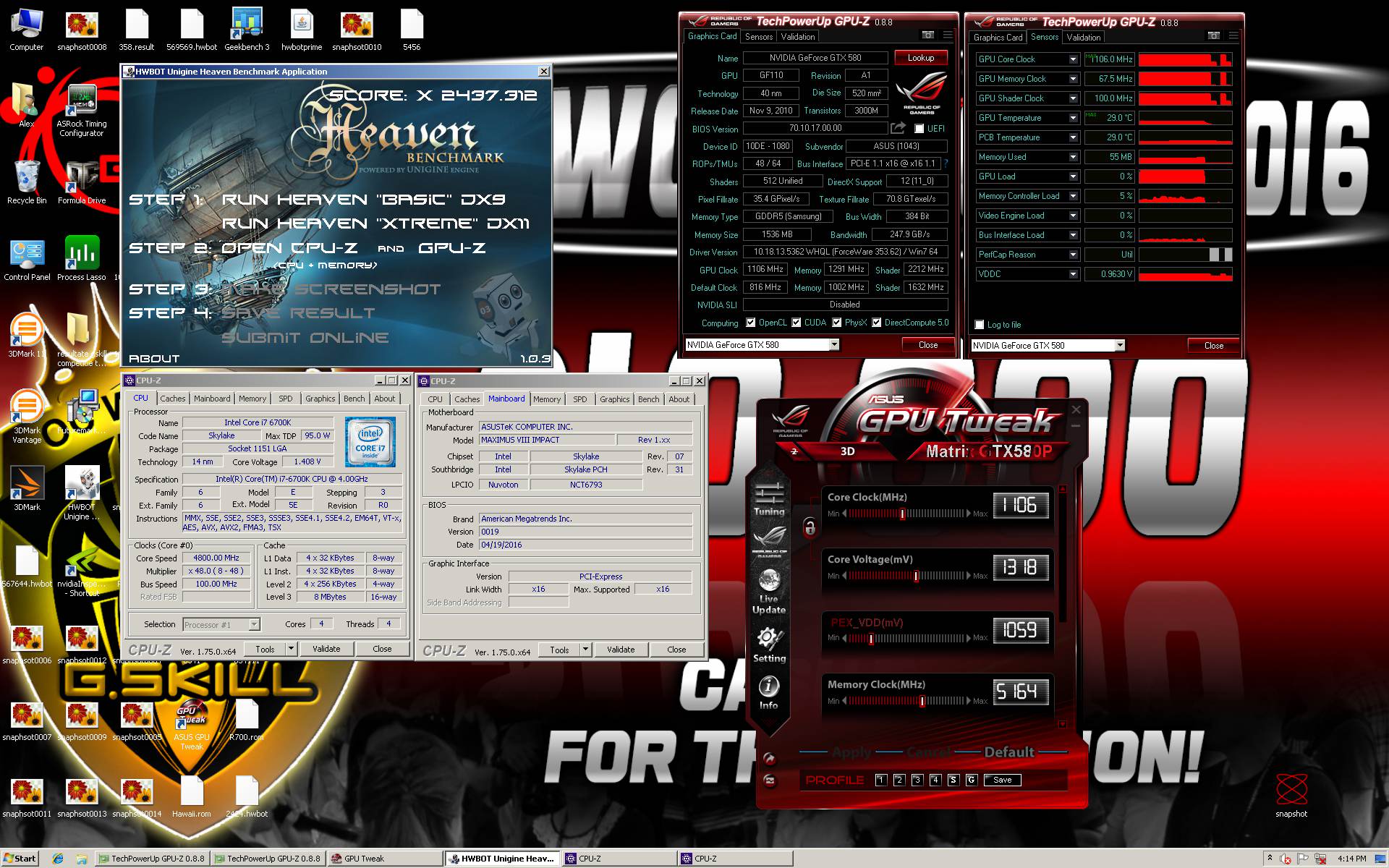Click the PEX_VDD(mV) slider
Image resolution: width=1389 pixels, height=868 pixels.
tap(906, 639)
